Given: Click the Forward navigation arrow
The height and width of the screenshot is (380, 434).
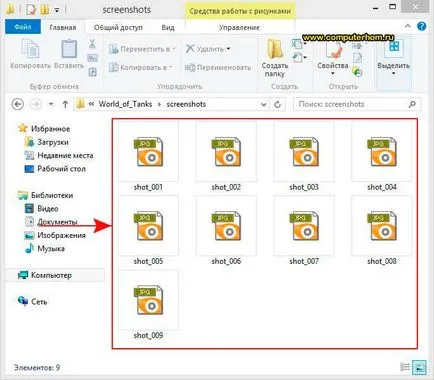Looking at the screenshot, I should [36, 104].
